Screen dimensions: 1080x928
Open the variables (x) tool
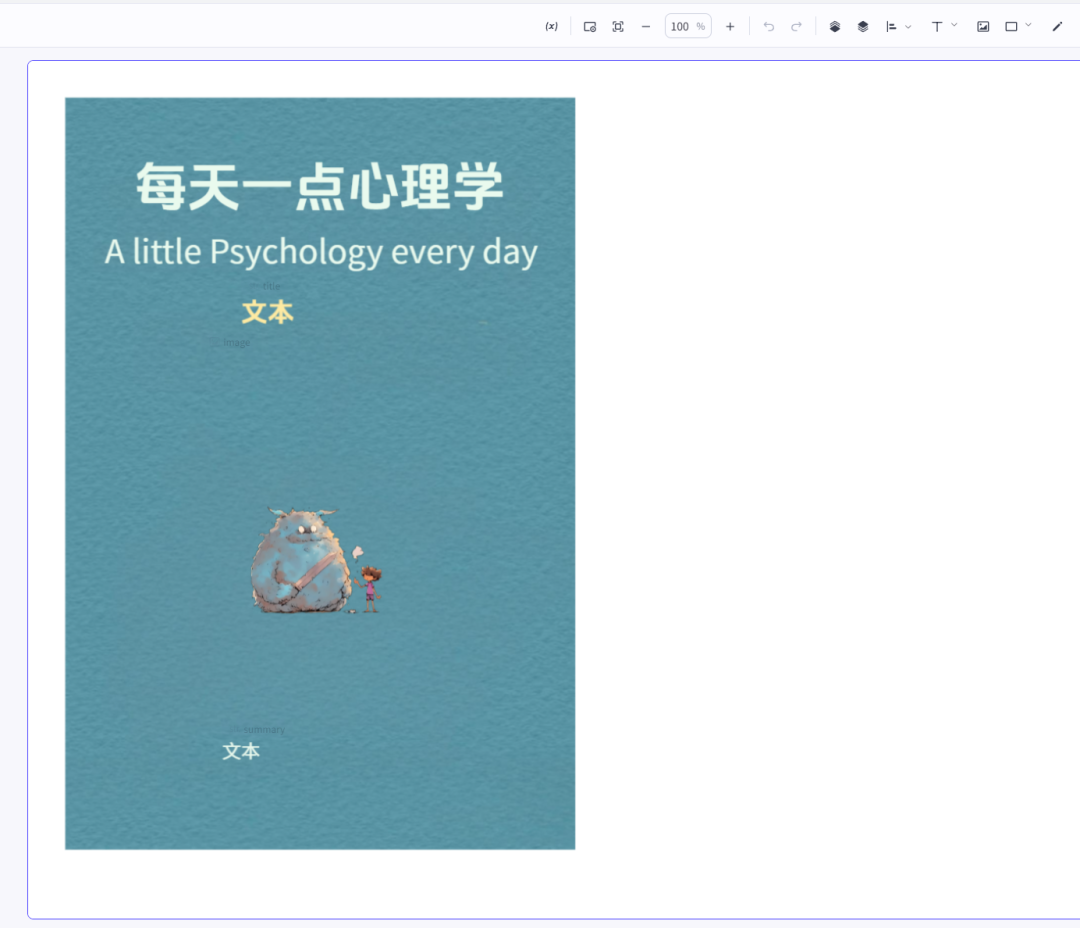click(552, 26)
